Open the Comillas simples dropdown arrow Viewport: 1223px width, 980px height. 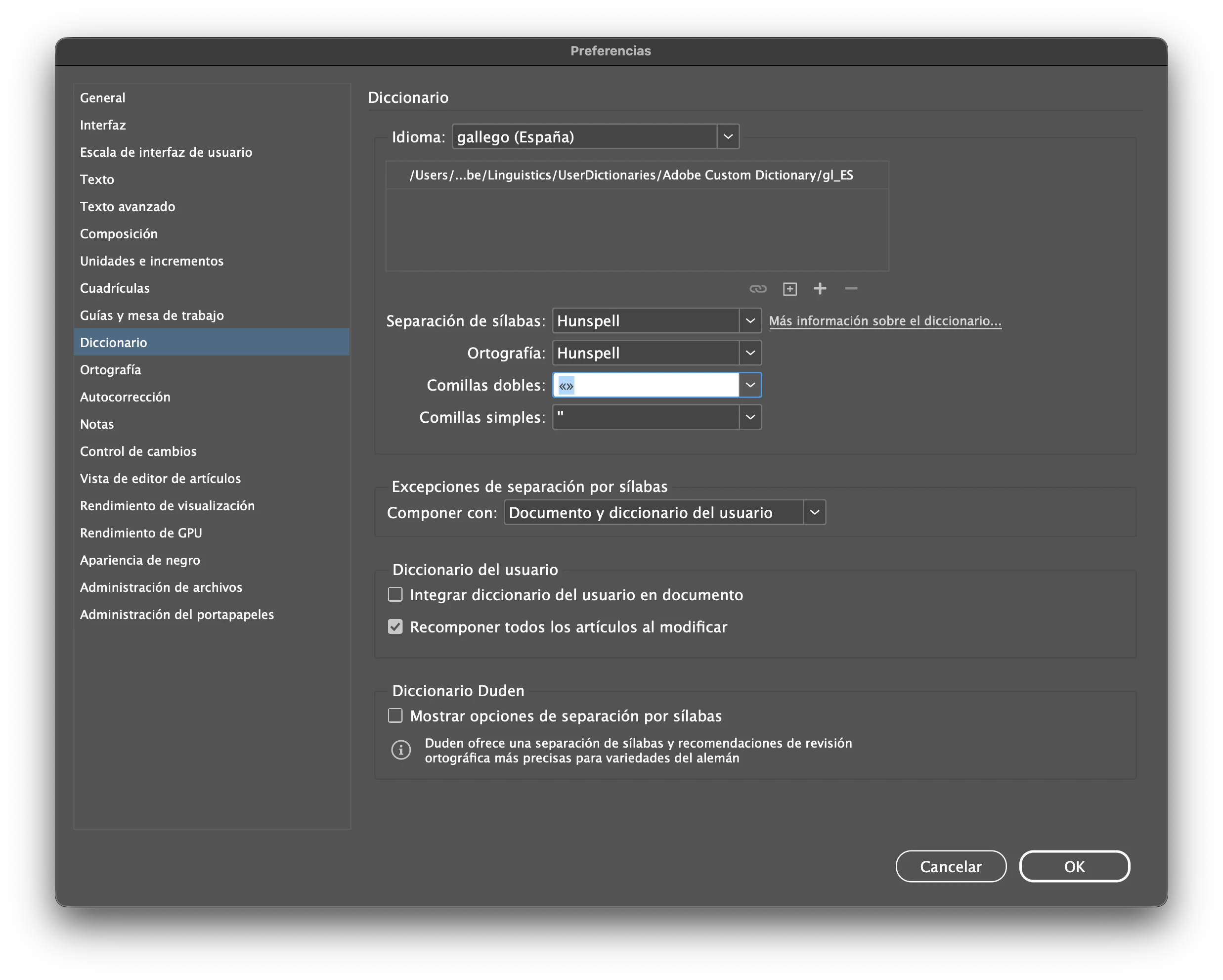pyautogui.click(x=749, y=417)
